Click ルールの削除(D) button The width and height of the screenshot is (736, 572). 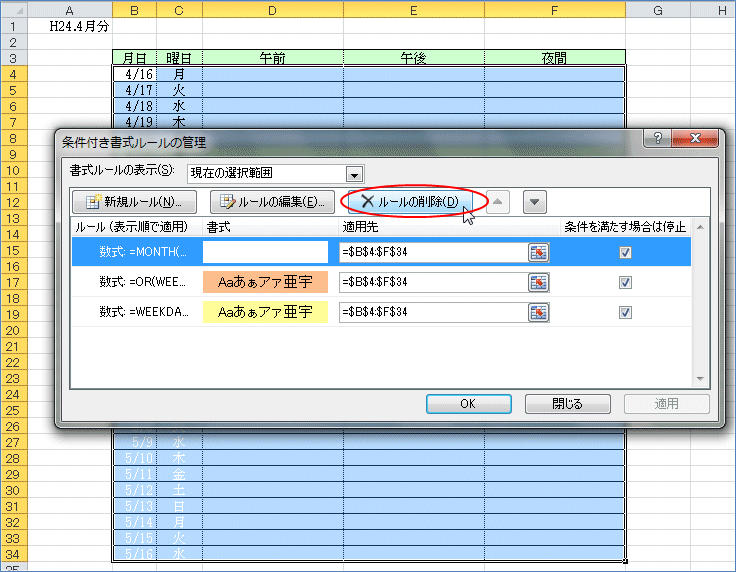(x=410, y=202)
